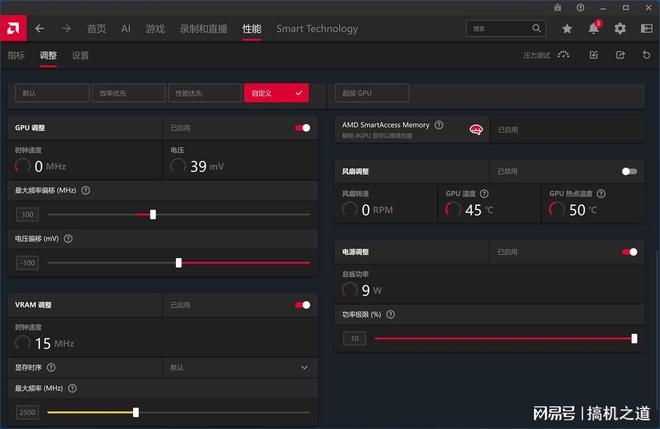Disable the VRAM 调整 toggle
This screenshot has width=660, height=429.
click(x=303, y=305)
